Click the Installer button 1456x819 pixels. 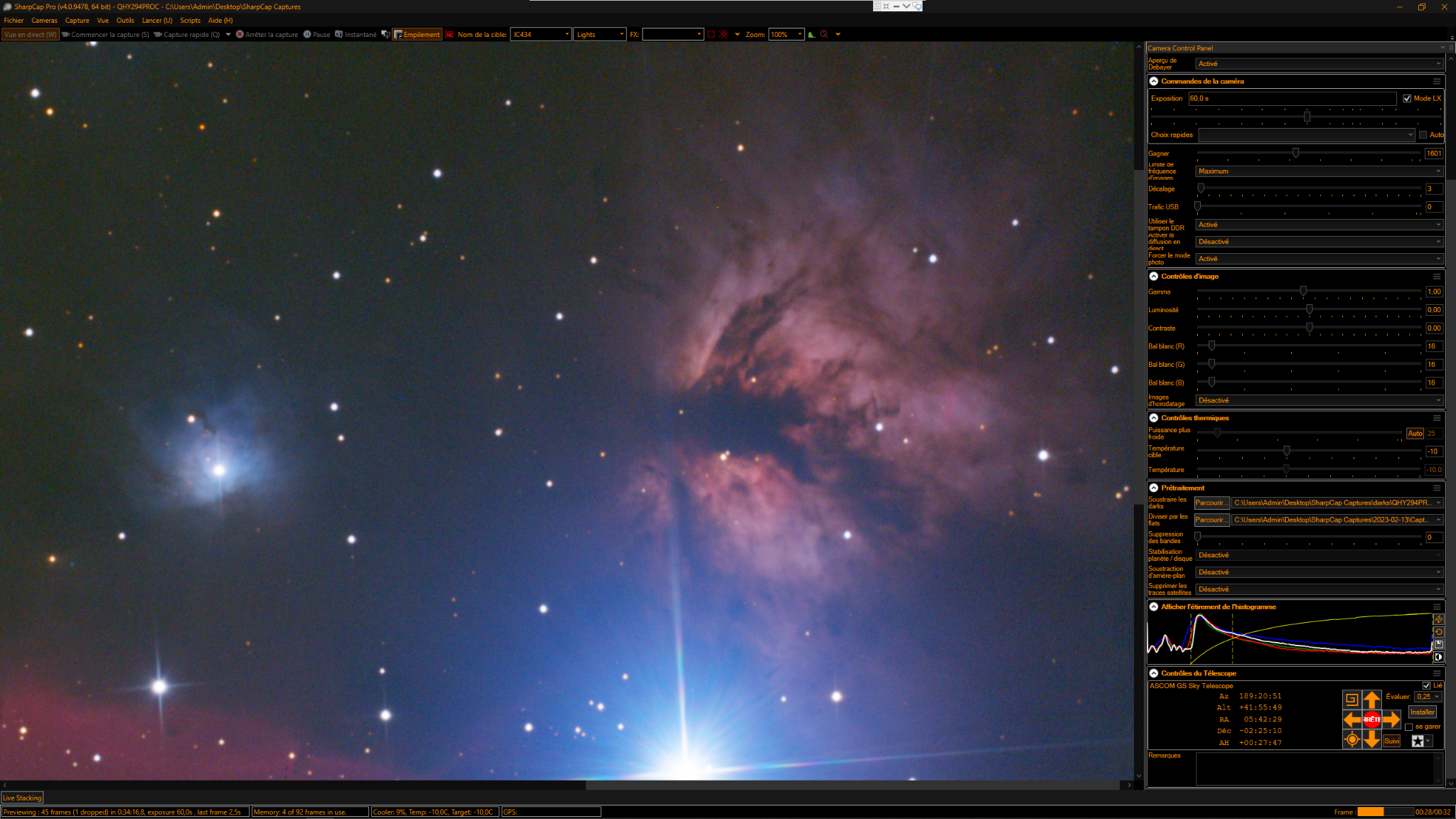(1422, 712)
